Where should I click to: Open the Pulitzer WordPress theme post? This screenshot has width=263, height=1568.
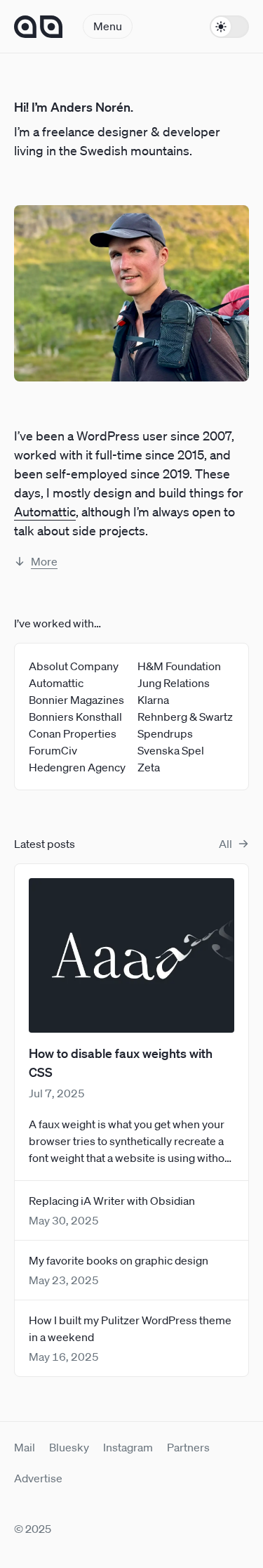tap(130, 1328)
